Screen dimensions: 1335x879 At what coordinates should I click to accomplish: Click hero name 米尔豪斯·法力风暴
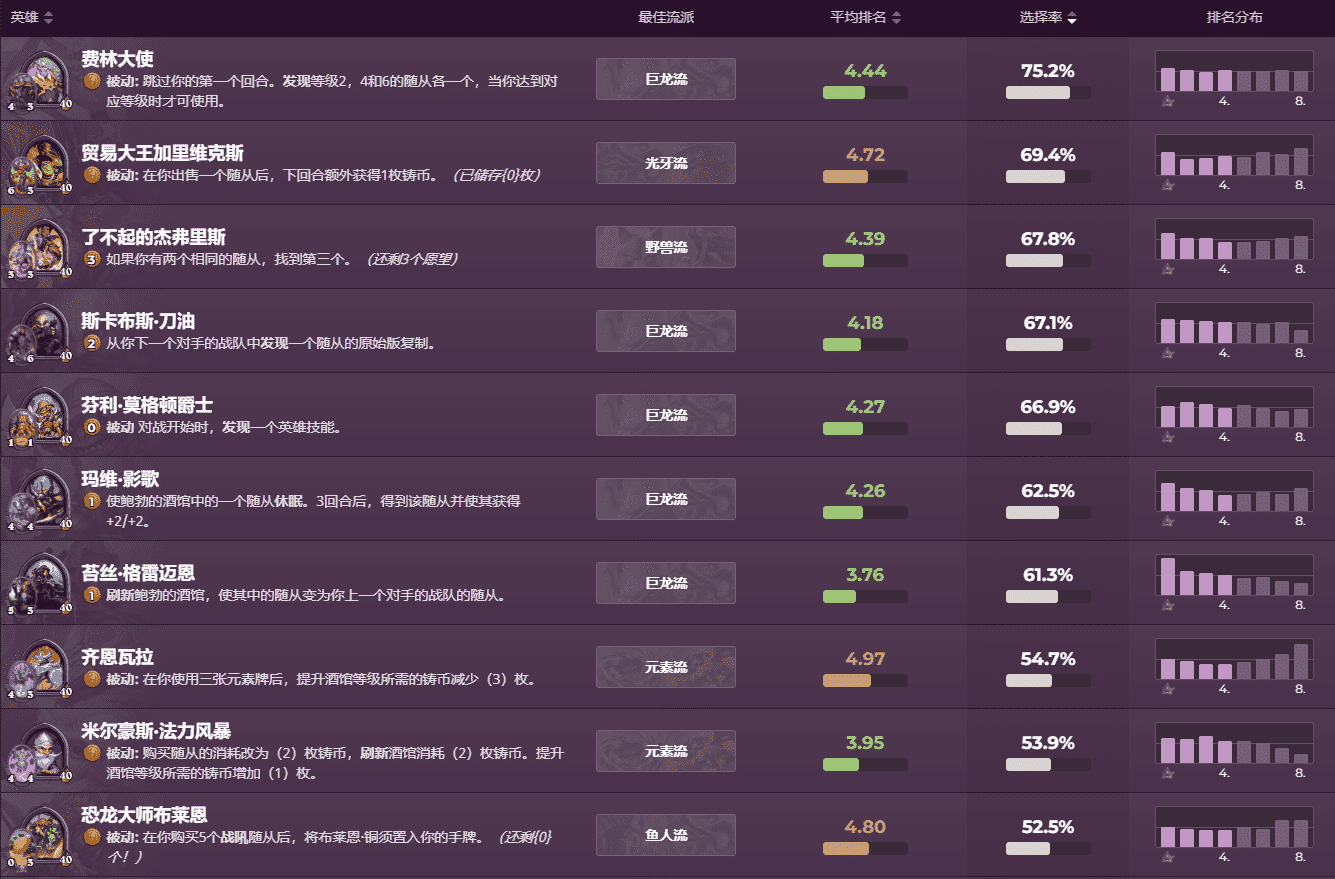[156, 731]
